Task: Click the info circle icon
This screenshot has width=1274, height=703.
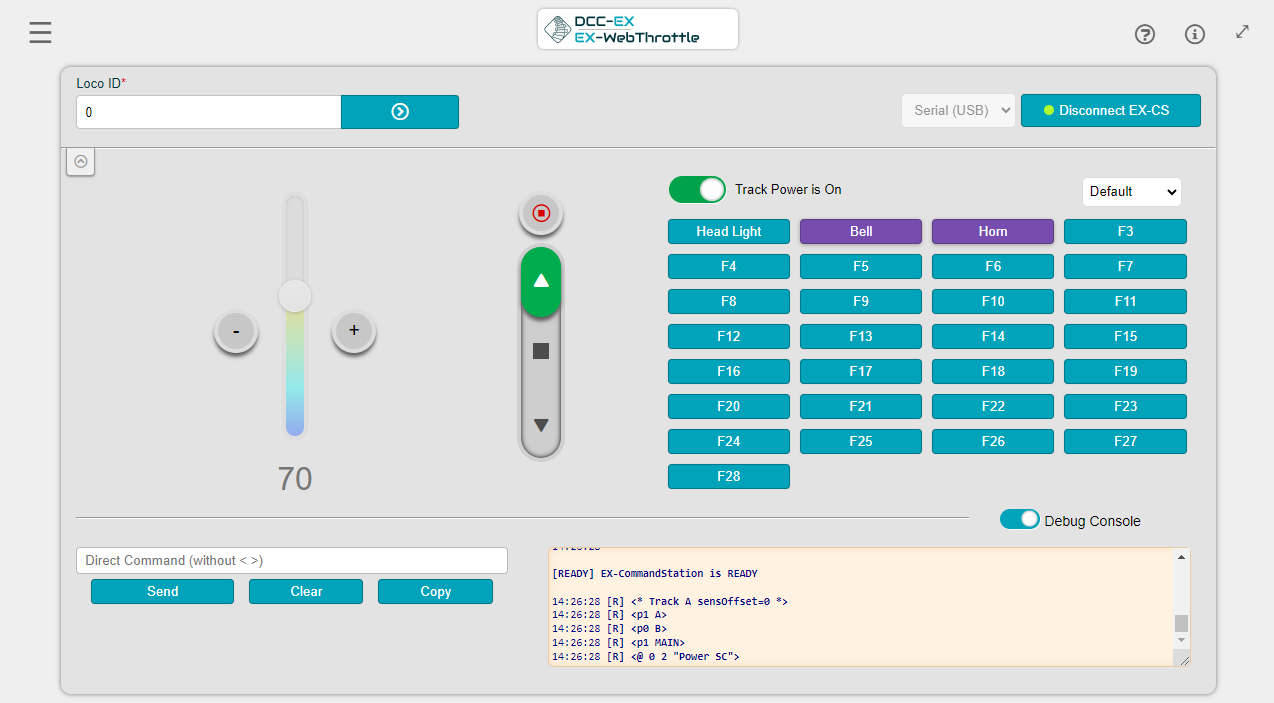Action: point(1195,35)
